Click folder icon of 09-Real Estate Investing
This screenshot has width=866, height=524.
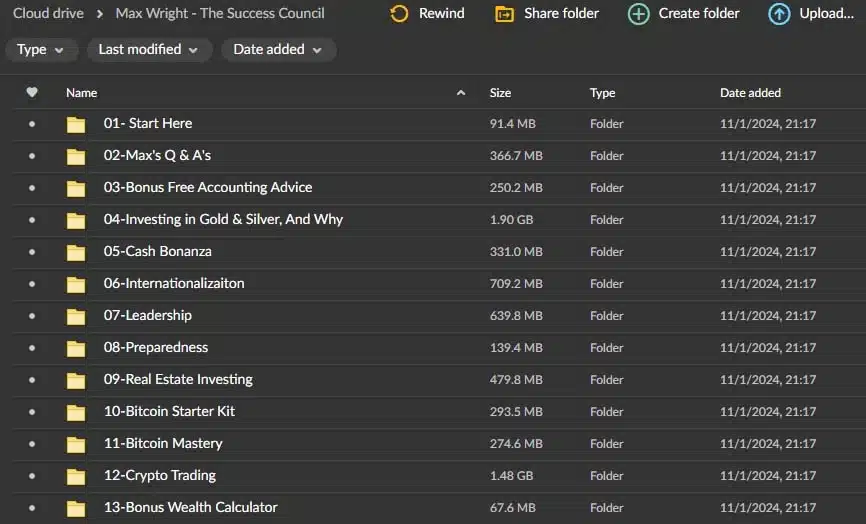tap(76, 380)
